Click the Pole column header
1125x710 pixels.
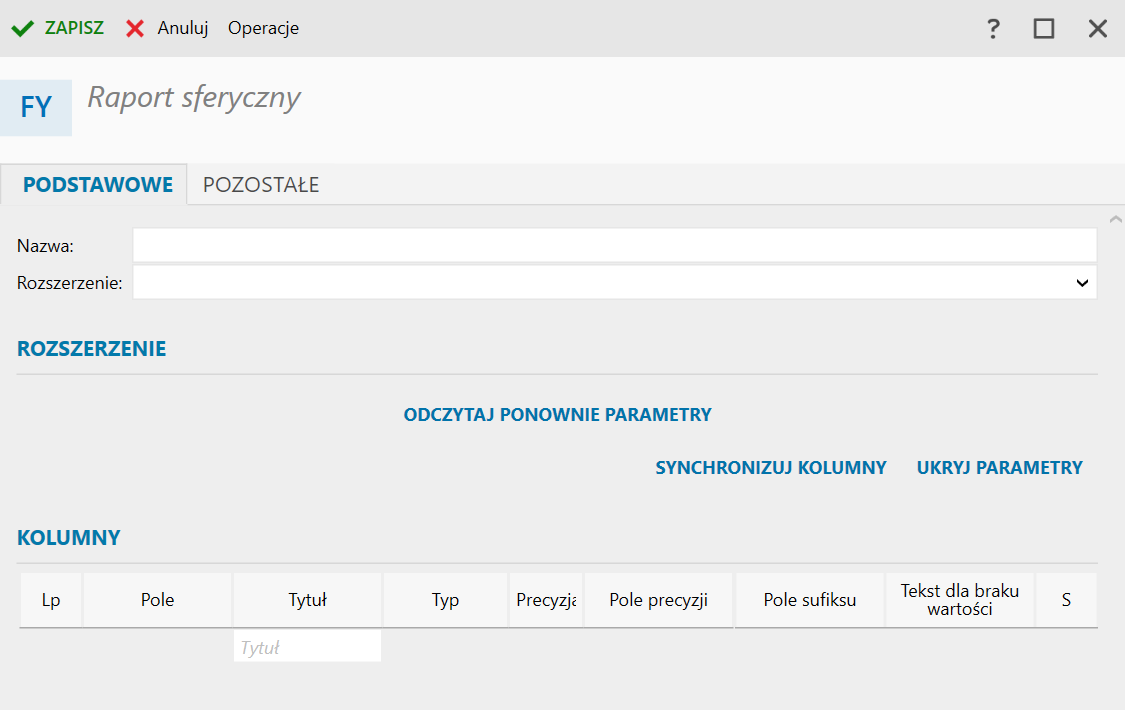[x=157, y=600]
